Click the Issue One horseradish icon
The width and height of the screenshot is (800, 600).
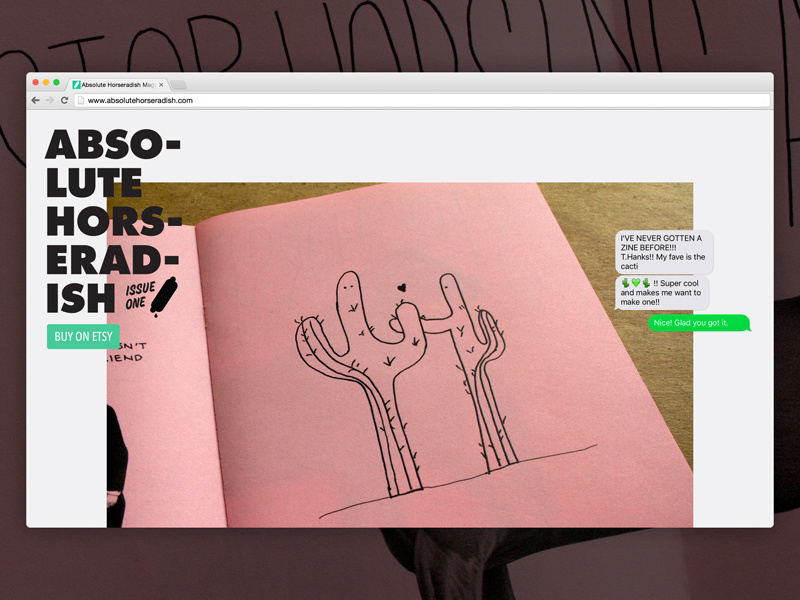pos(163,296)
